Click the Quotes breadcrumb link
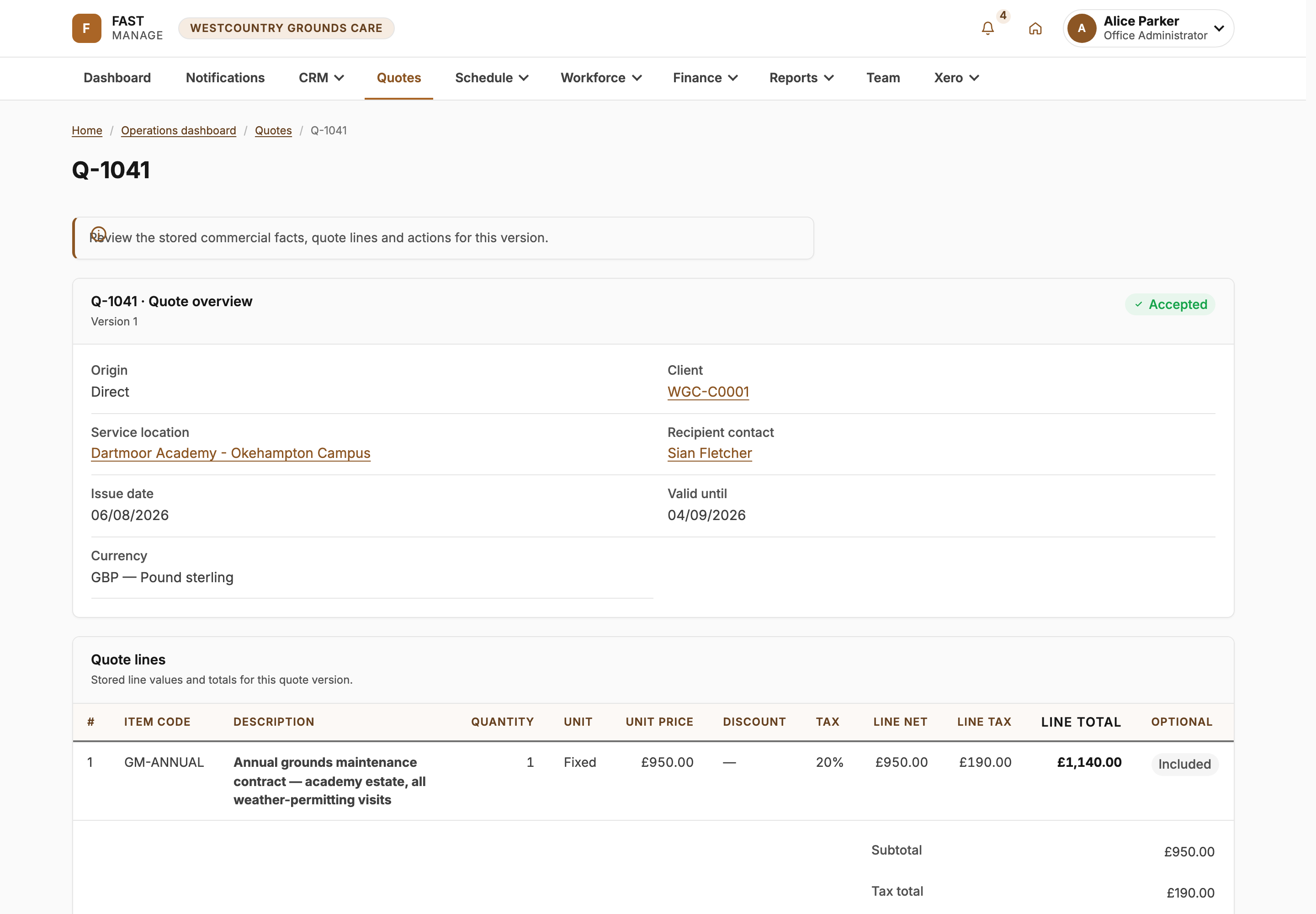Image resolution: width=1316 pixels, height=914 pixels. (x=273, y=131)
